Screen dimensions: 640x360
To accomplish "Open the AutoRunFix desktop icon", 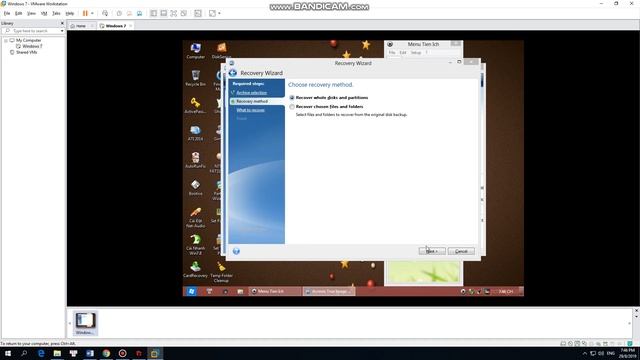I will 196,160.
